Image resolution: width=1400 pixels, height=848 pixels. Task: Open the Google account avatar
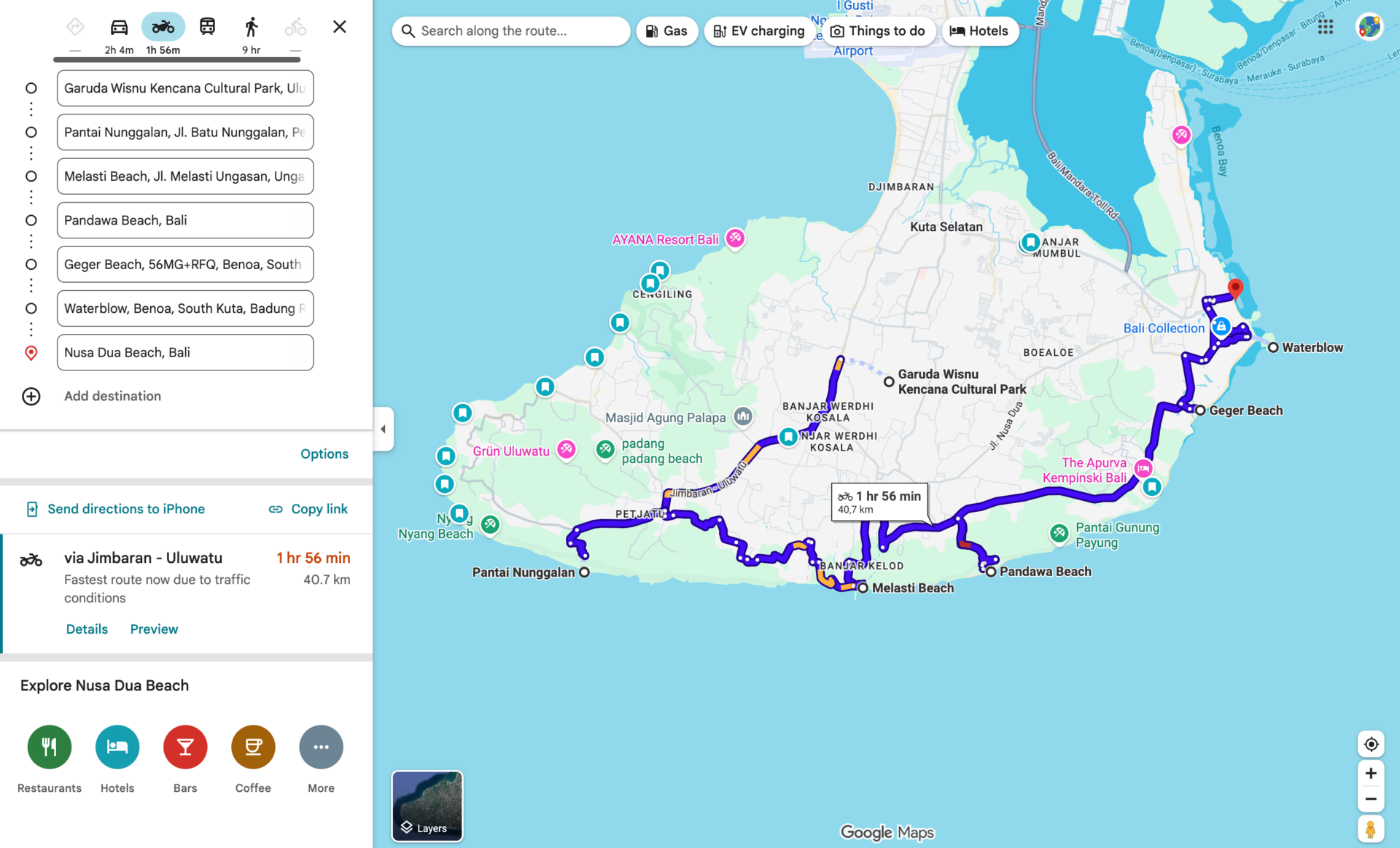point(1369,27)
